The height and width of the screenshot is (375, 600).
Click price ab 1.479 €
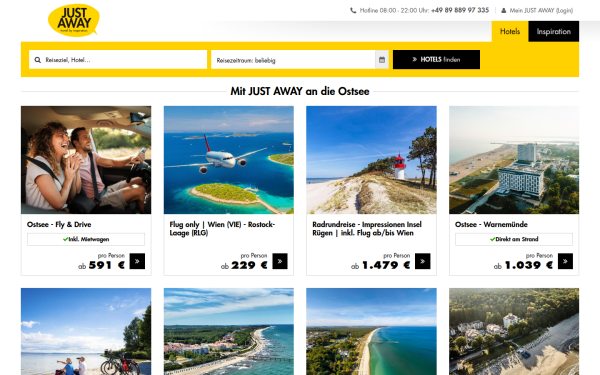pyautogui.click(x=380, y=265)
